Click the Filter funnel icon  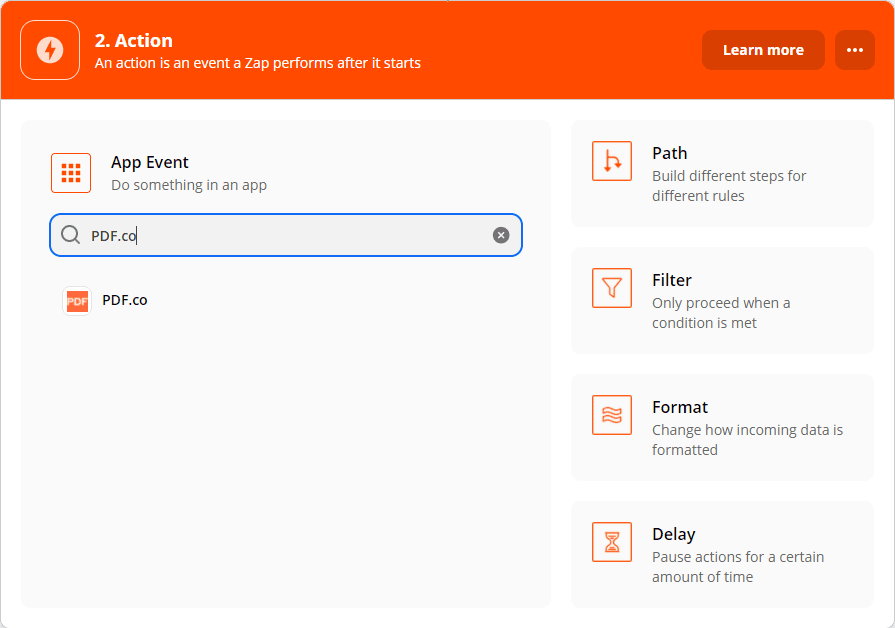(x=612, y=288)
